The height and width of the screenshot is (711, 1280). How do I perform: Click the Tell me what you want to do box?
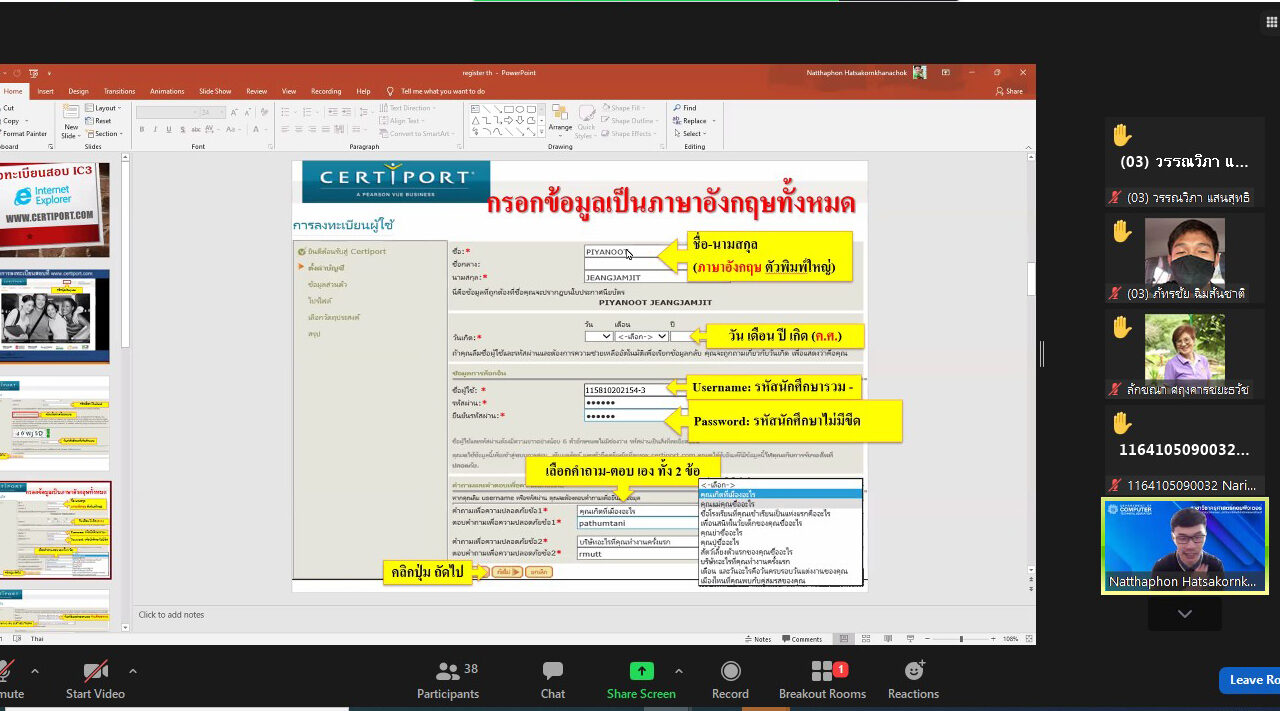[x=436, y=91]
